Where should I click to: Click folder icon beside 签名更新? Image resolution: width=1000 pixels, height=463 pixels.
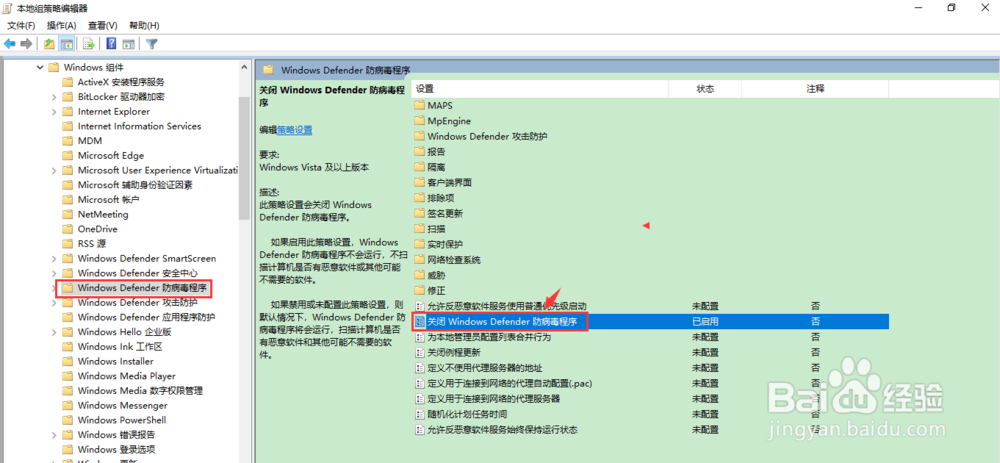click(x=419, y=213)
